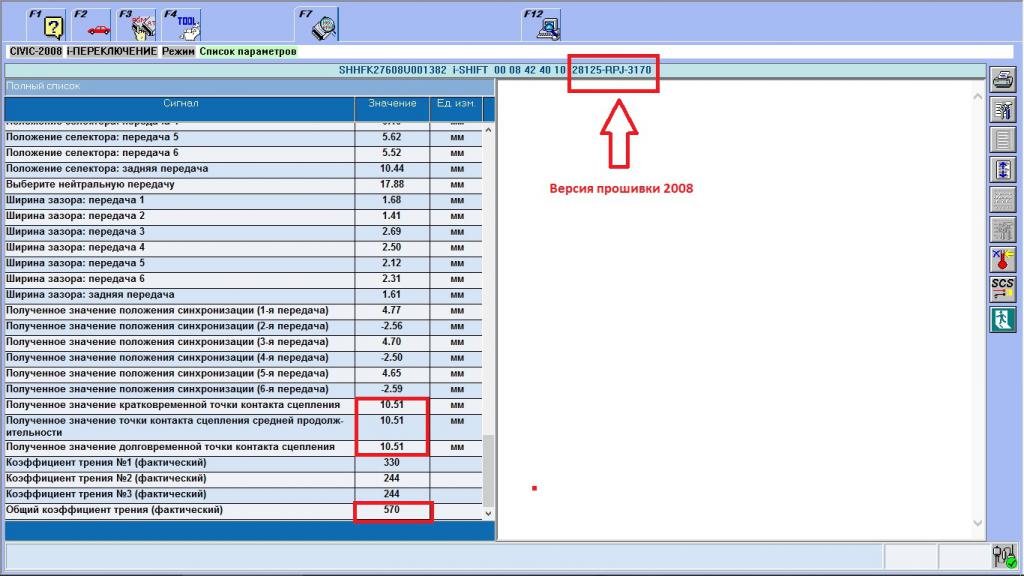Screen dimensions: 1024x576
Task: Click the 'Значение' column header
Action: [392, 103]
